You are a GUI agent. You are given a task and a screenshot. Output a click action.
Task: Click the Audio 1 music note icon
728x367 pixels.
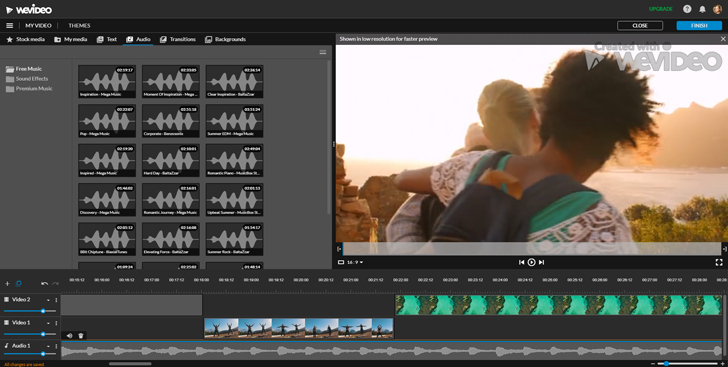[6, 346]
